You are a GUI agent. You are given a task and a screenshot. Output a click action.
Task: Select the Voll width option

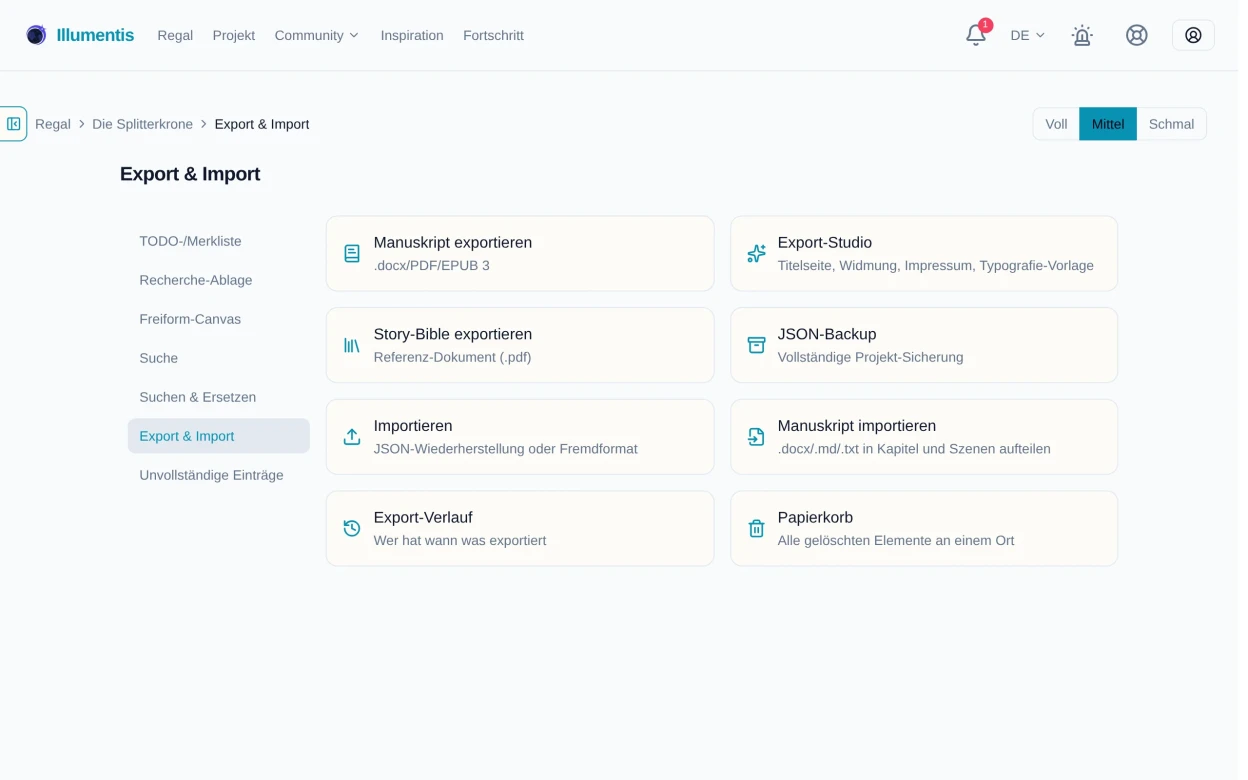click(1056, 124)
